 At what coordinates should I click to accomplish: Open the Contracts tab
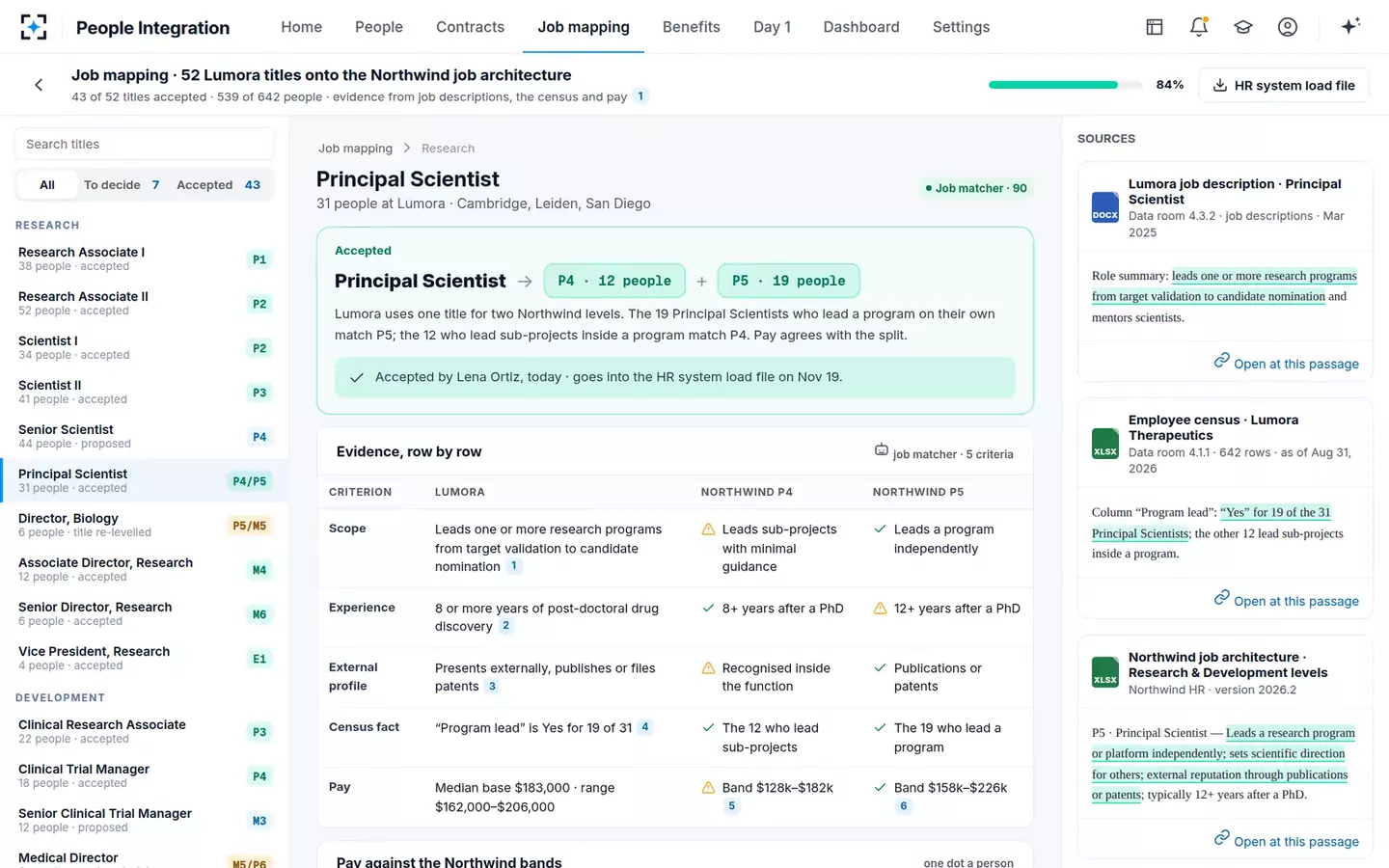[x=470, y=27]
